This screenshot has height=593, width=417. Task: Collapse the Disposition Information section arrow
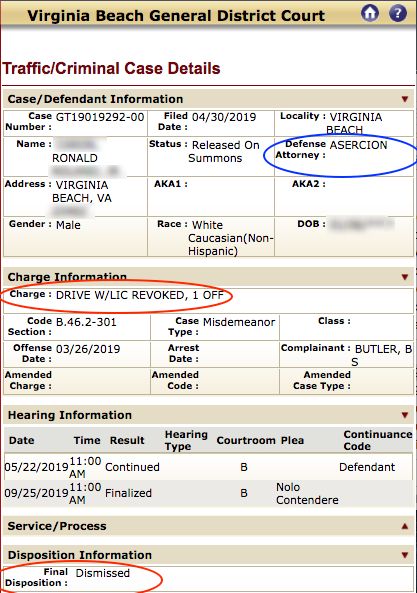pyautogui.click(x=405, y=555)
